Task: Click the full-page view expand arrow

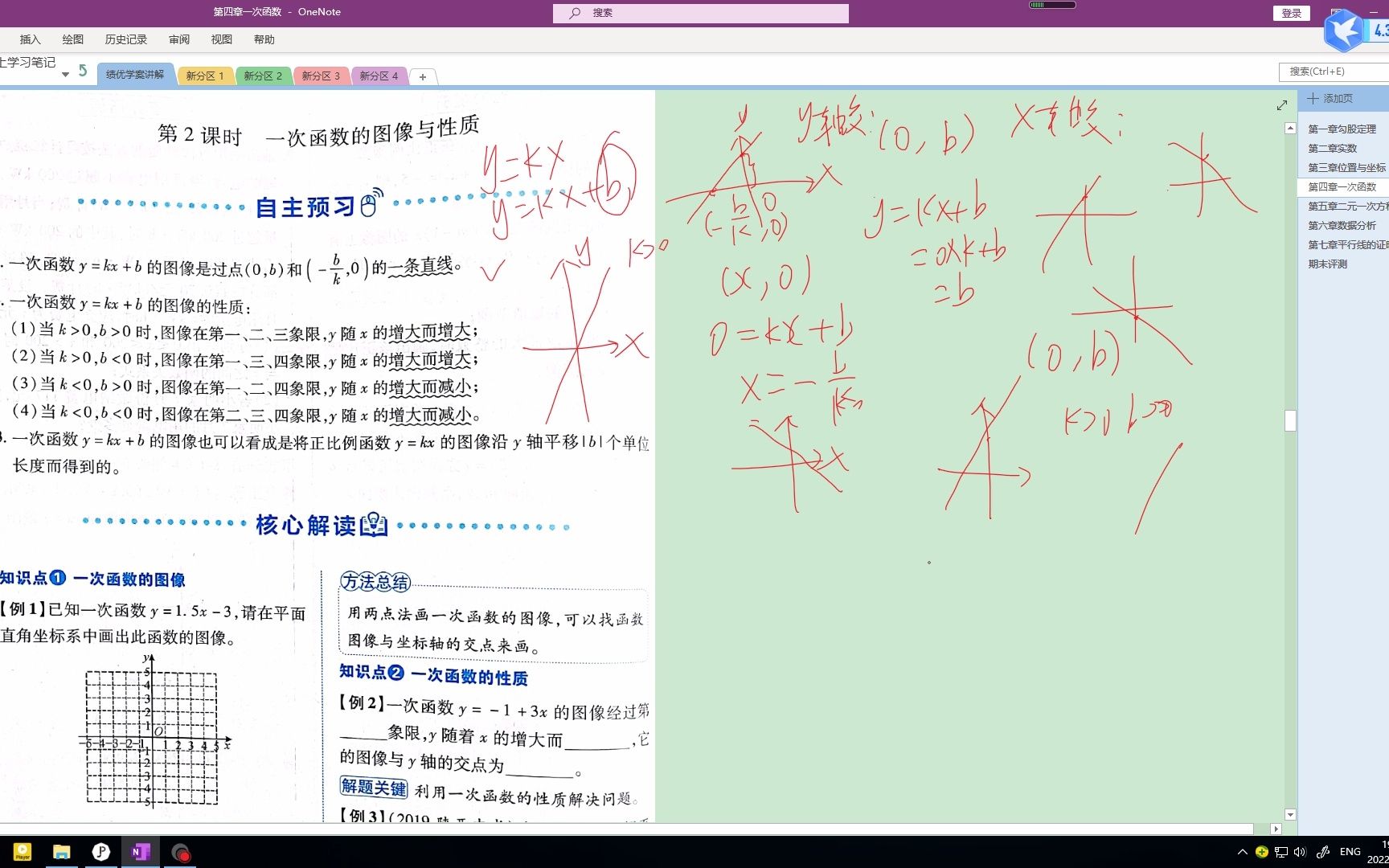Action: [x=1281, y=104]
